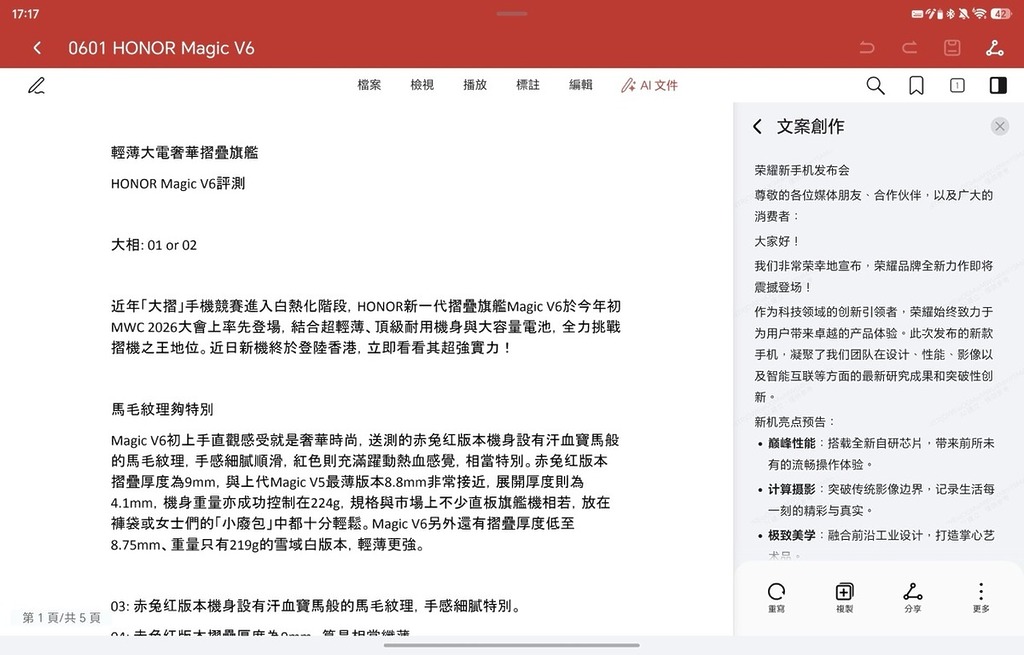Image resolution: width=1024 pixels, height=655 pixels.
Task: Open the 檢視 menu
Action: tap(422, 85)
